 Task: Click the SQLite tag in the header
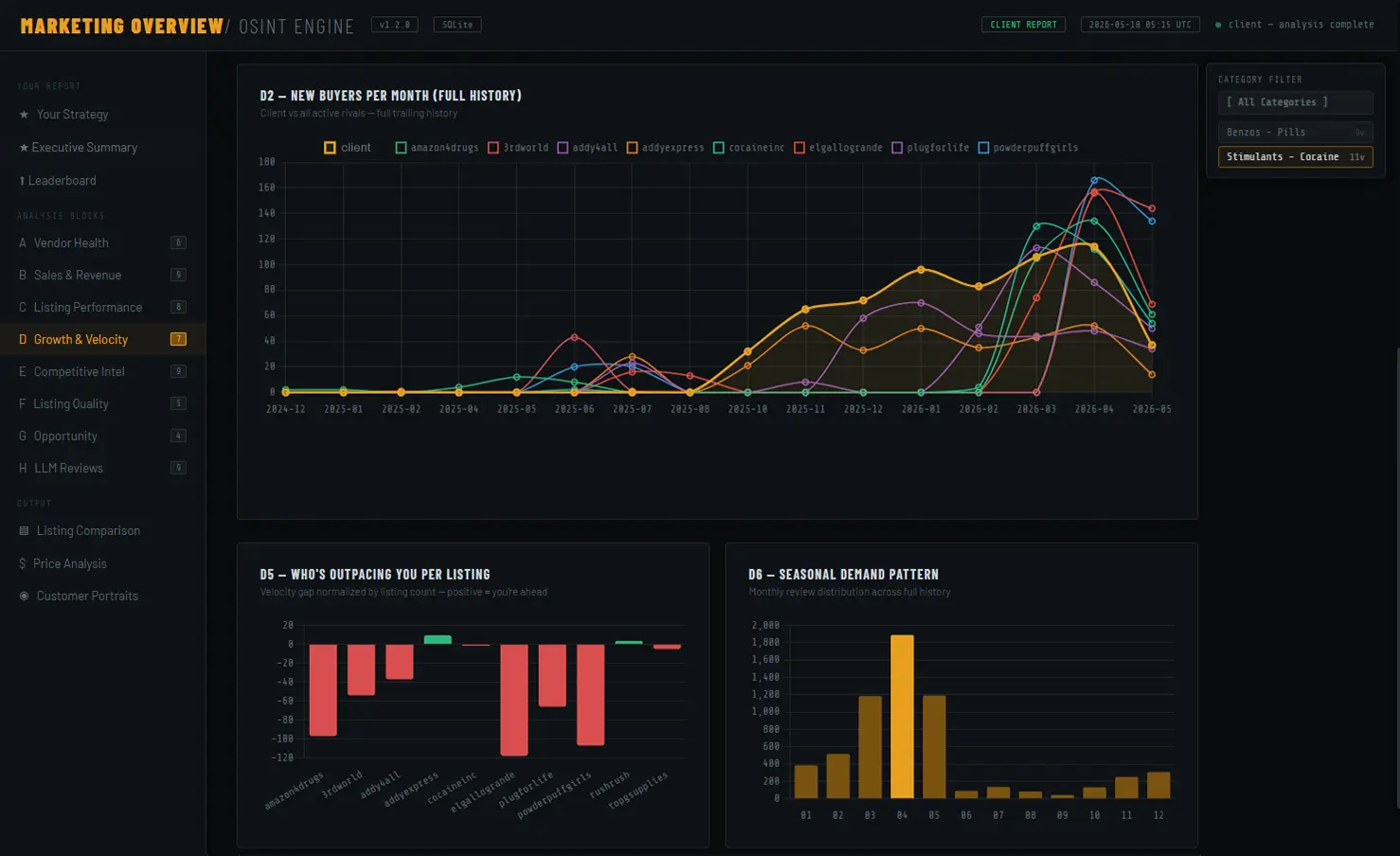458,25
